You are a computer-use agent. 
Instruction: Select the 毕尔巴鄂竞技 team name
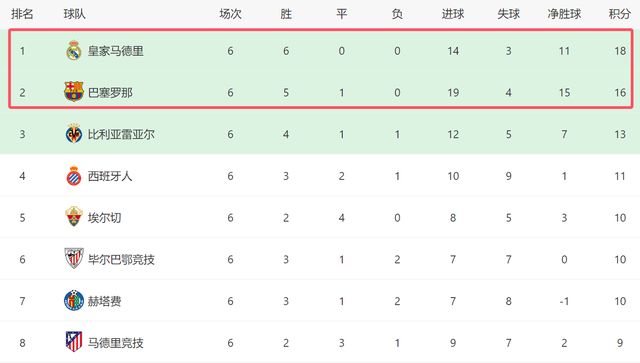click(121, 259)
